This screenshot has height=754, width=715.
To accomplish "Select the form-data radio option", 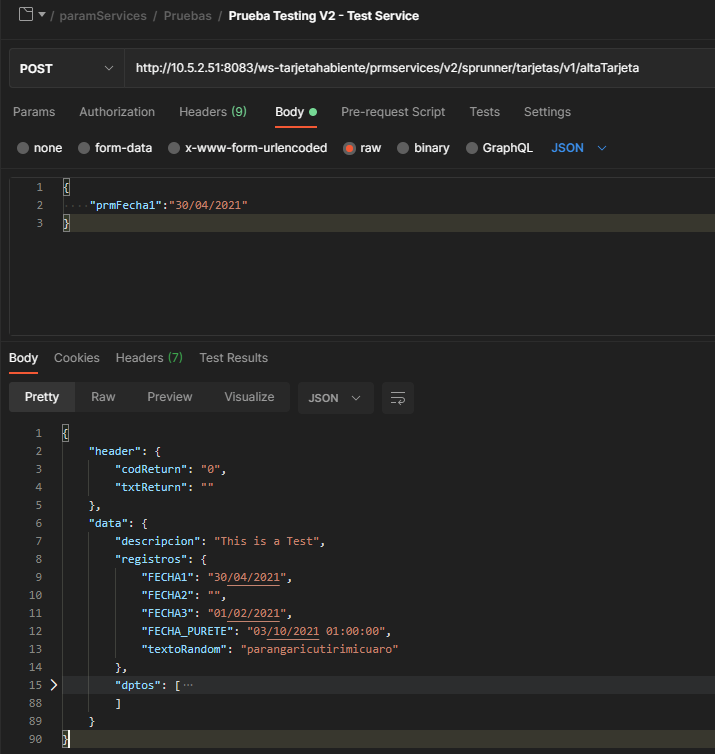I will point(84,148).
